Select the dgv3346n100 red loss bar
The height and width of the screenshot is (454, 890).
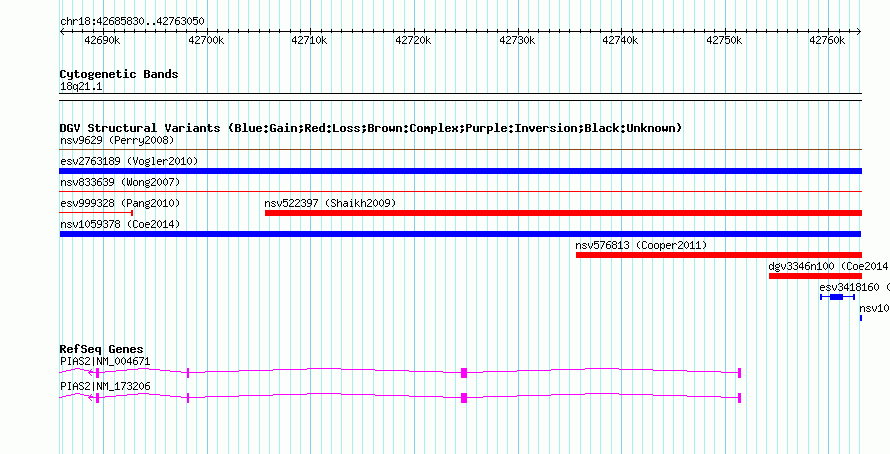815,276
